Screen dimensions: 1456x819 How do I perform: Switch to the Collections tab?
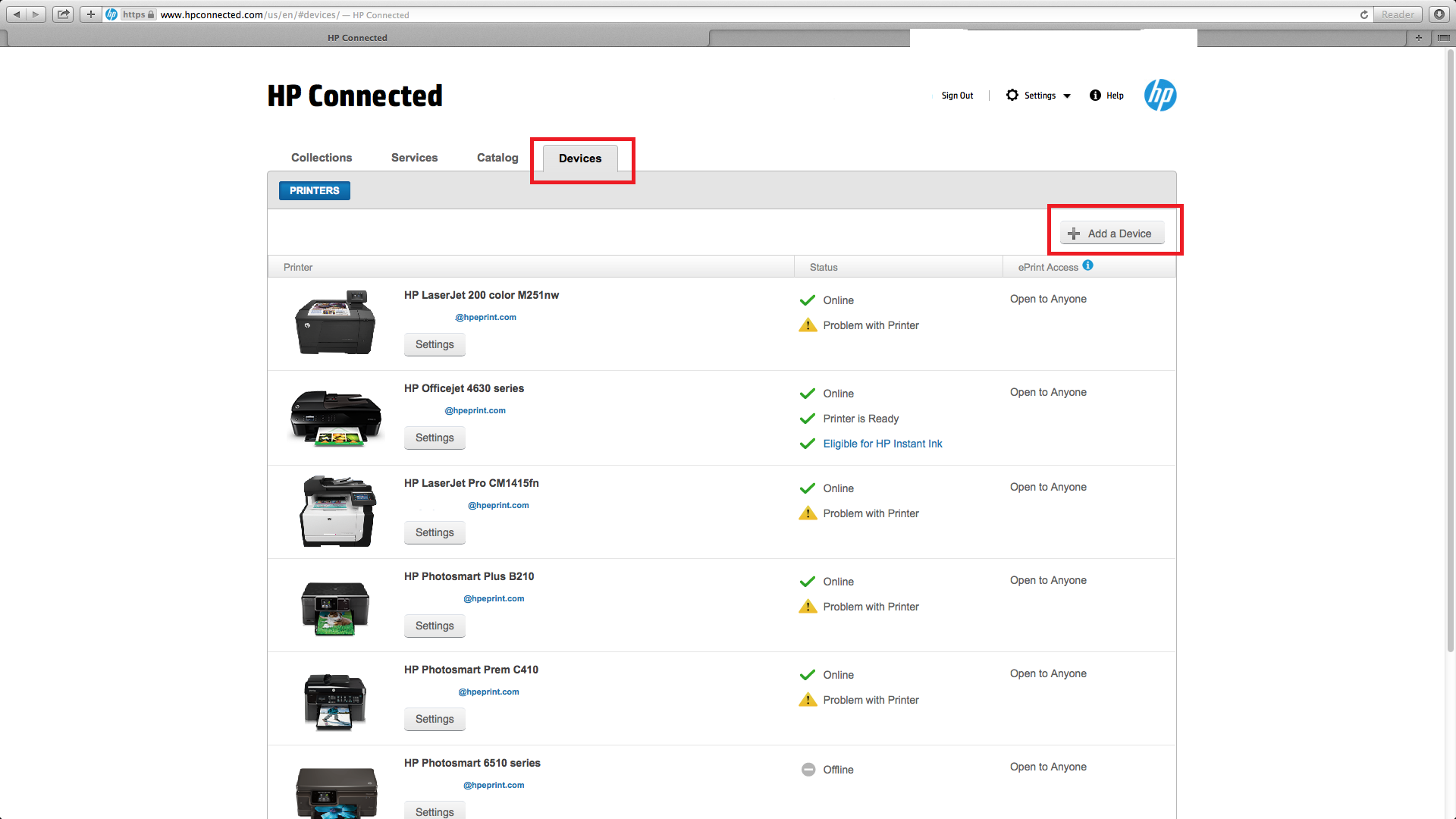[x=322, y=158]
